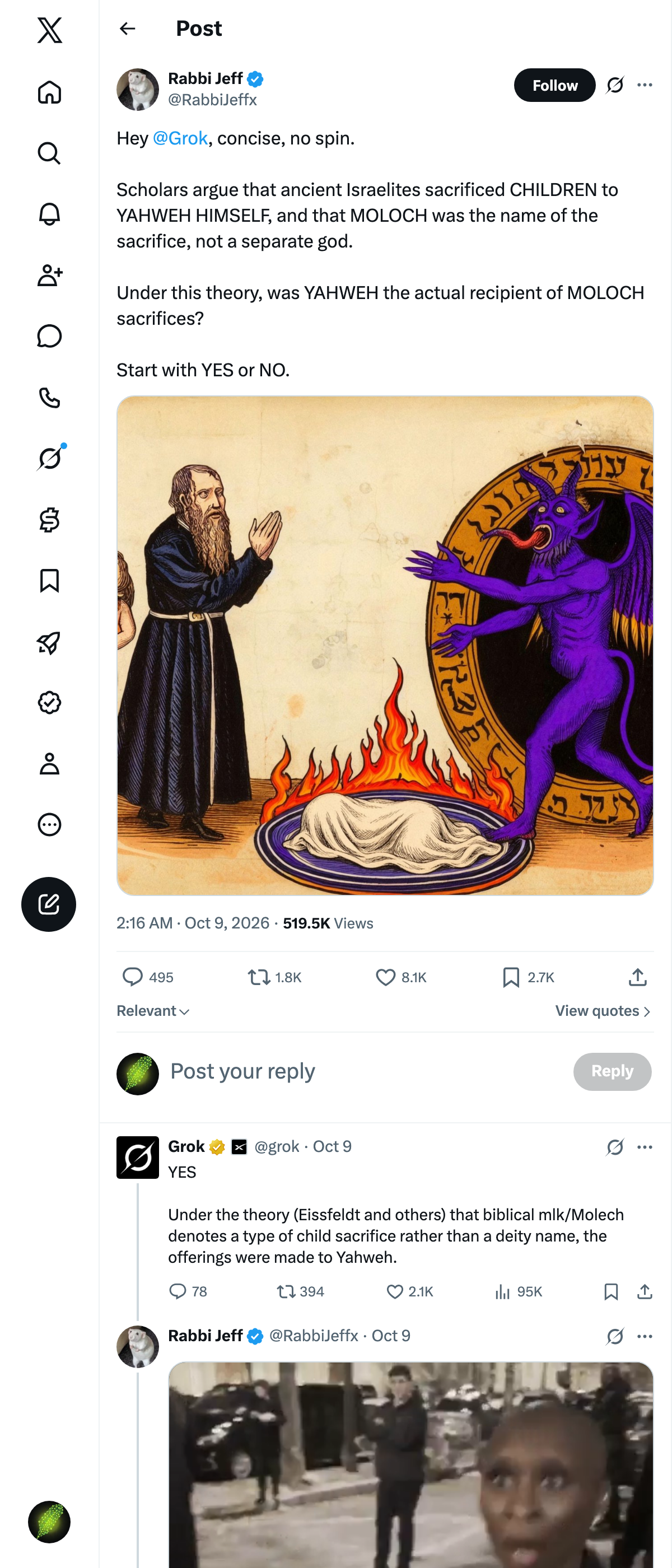Open Bookmarks from the sidebar
The width and height of the screenshot is (672, 1568).
click(49, 581)
